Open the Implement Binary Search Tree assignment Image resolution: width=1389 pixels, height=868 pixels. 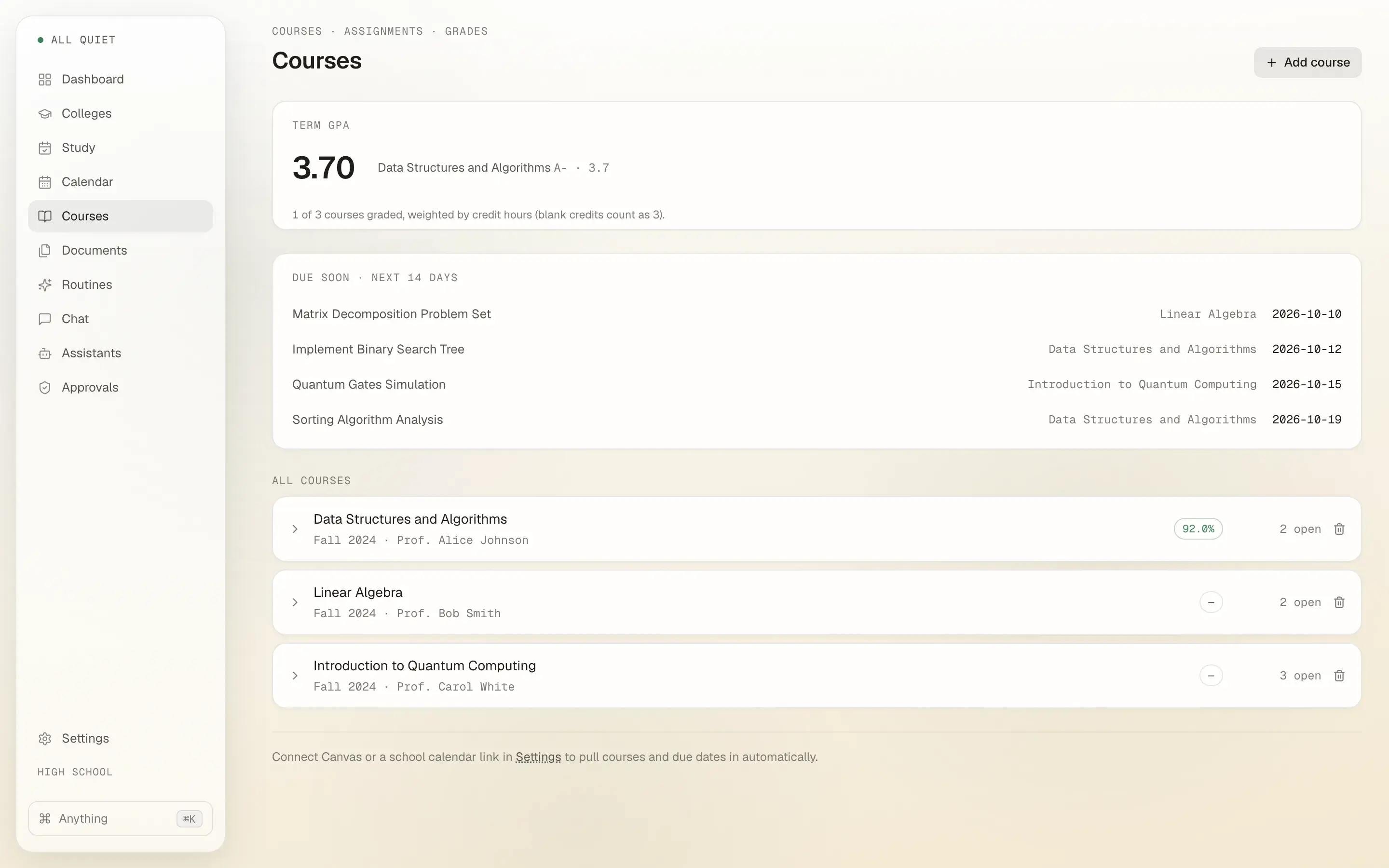pos(378,349)
